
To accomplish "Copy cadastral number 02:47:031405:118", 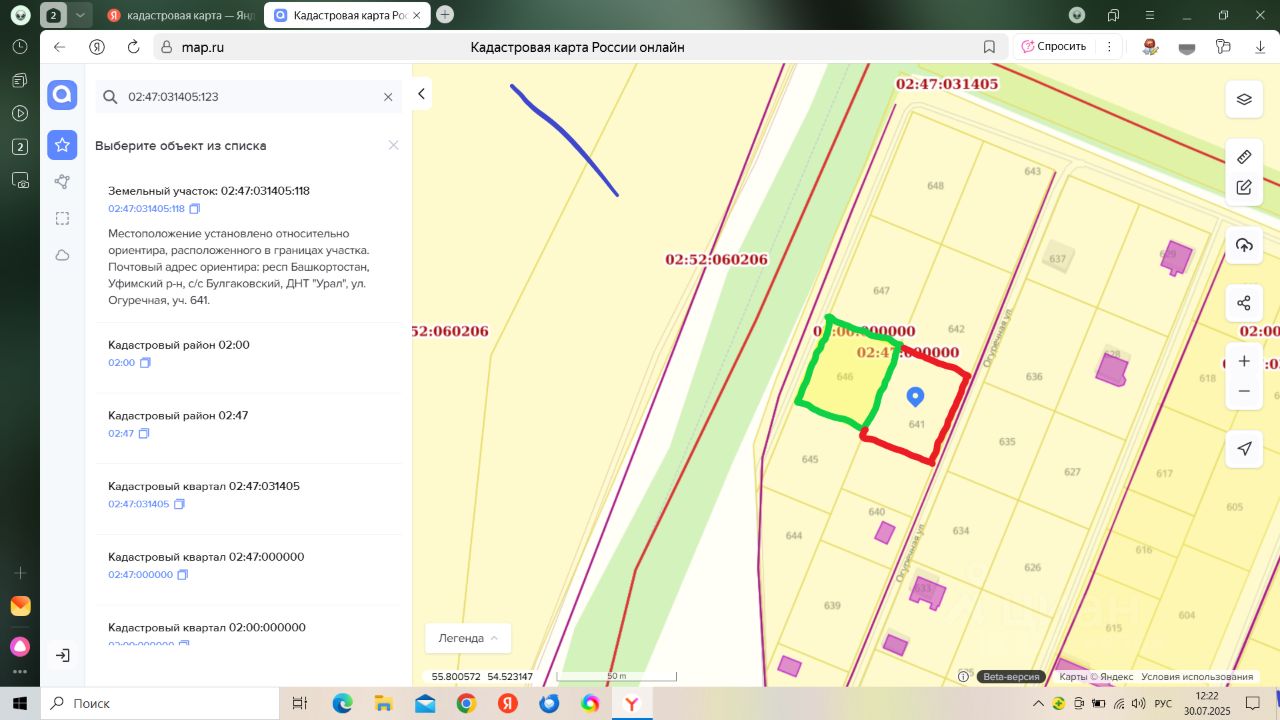I will 195,209.
